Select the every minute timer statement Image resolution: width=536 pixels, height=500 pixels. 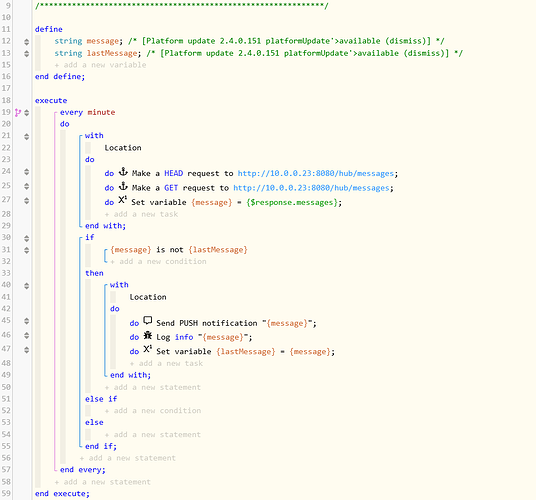[88, 112]
